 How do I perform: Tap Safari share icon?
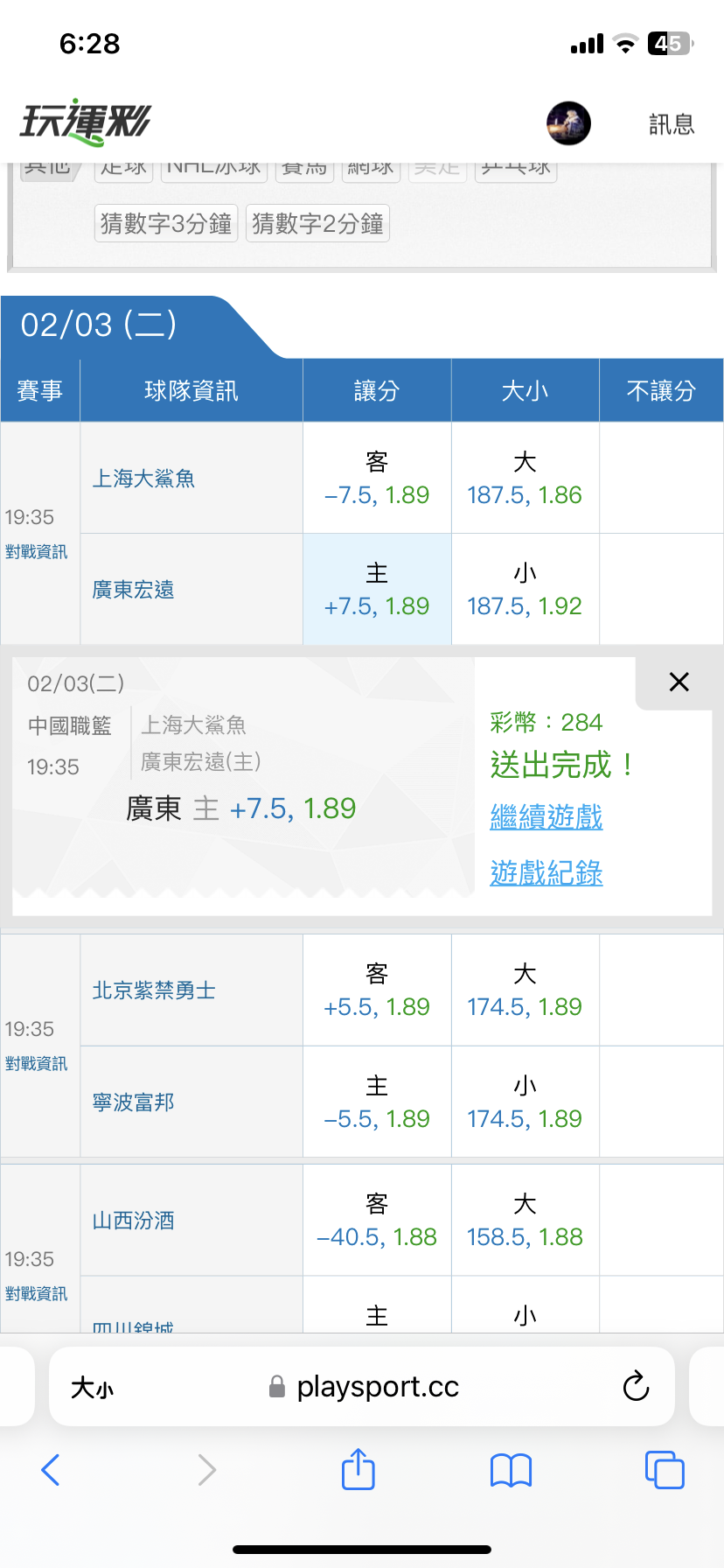click(x=358, y=1469)
